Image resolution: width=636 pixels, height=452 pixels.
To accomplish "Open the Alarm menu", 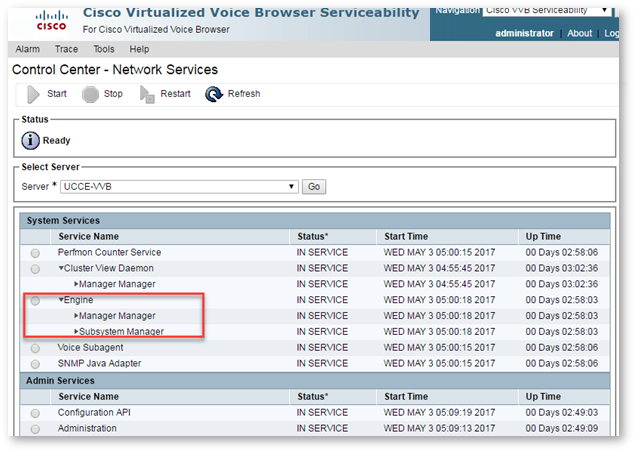I will click(28, 49).
